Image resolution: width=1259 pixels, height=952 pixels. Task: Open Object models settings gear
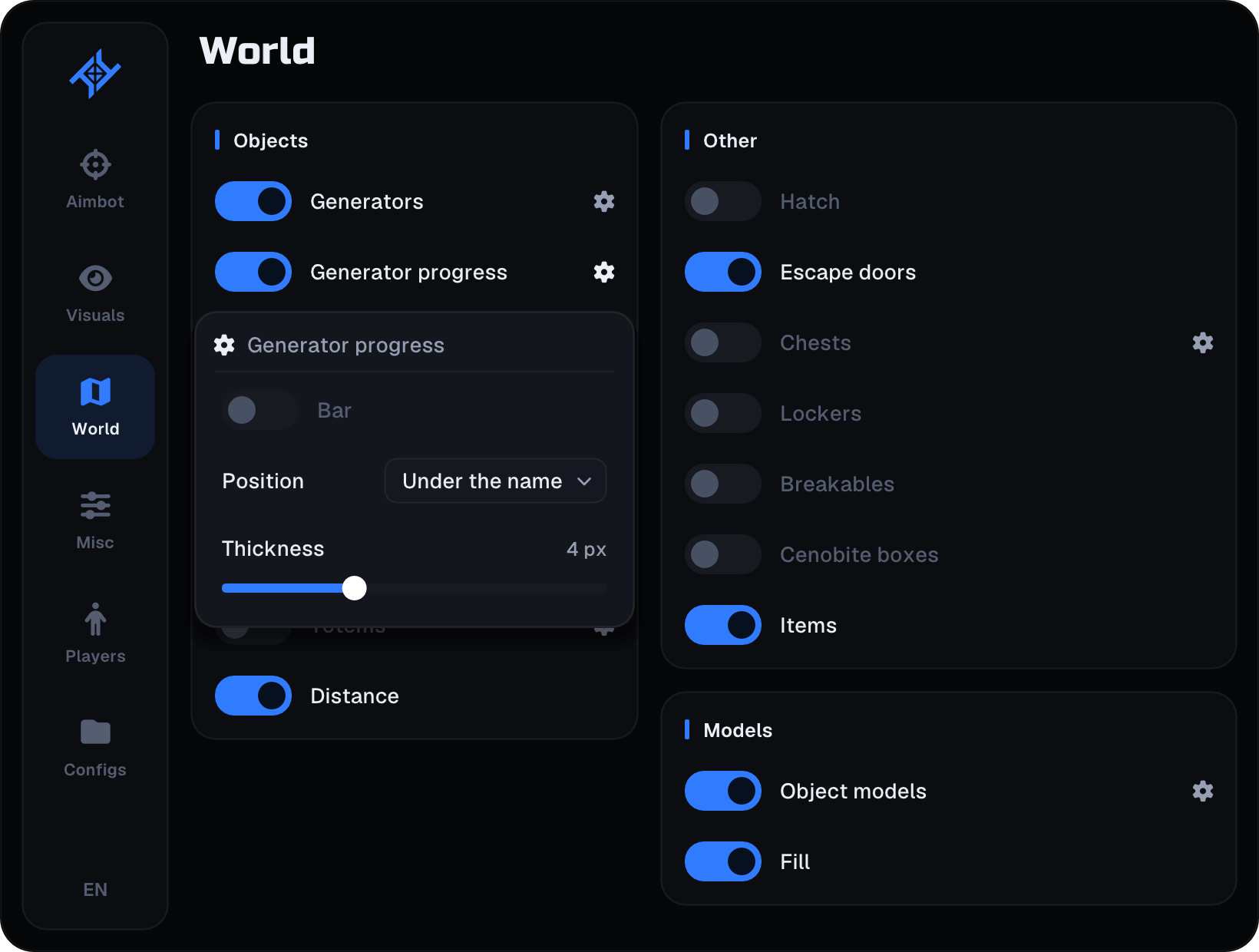(1203, 791)
